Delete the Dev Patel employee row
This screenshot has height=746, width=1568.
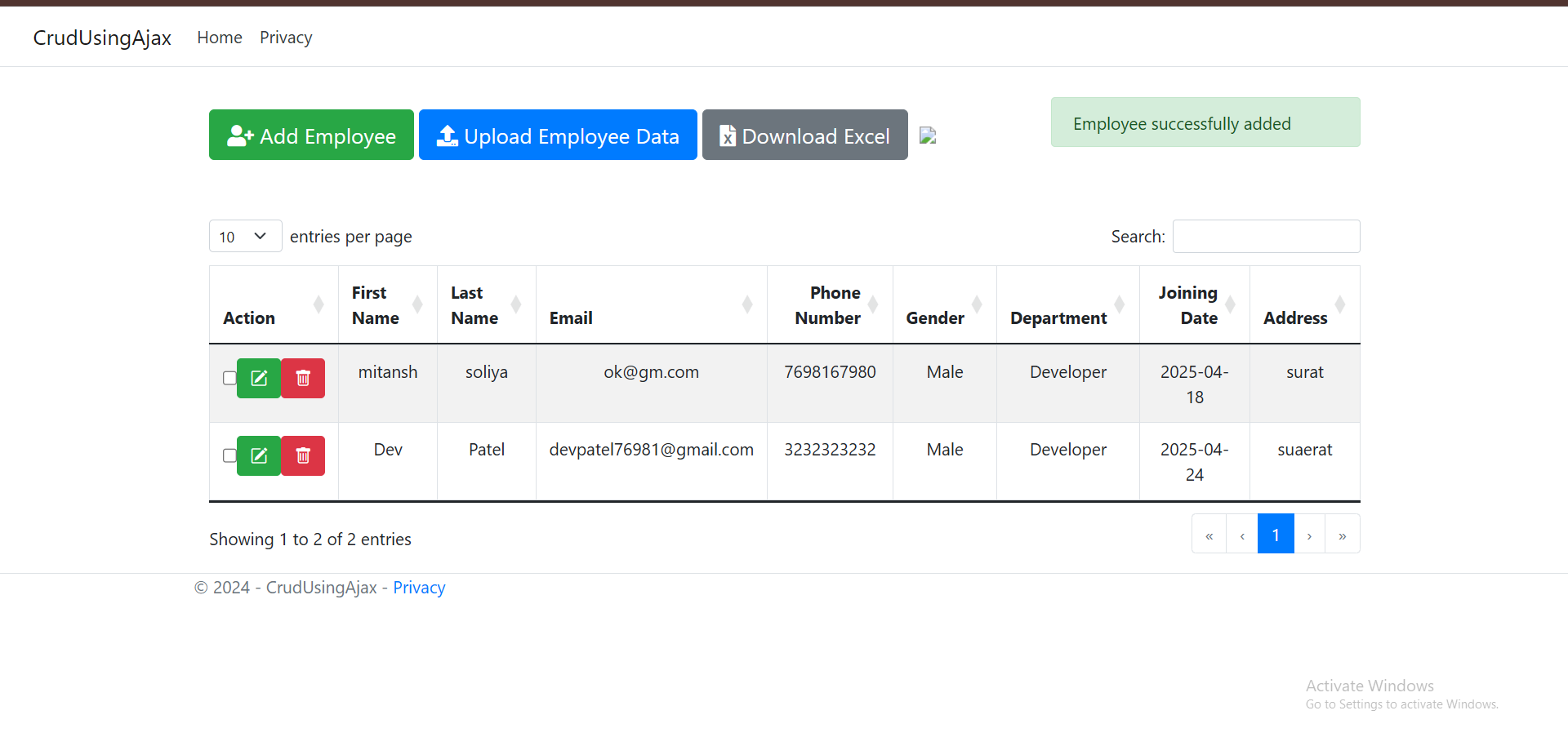(x=303, y=456)
